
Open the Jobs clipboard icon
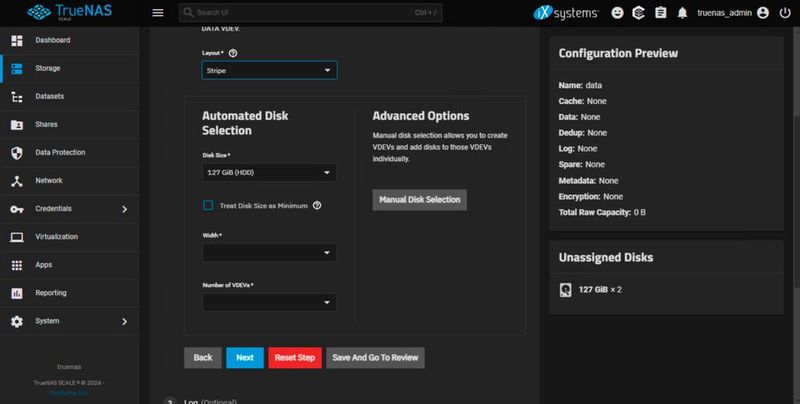(x=661, y=13)
